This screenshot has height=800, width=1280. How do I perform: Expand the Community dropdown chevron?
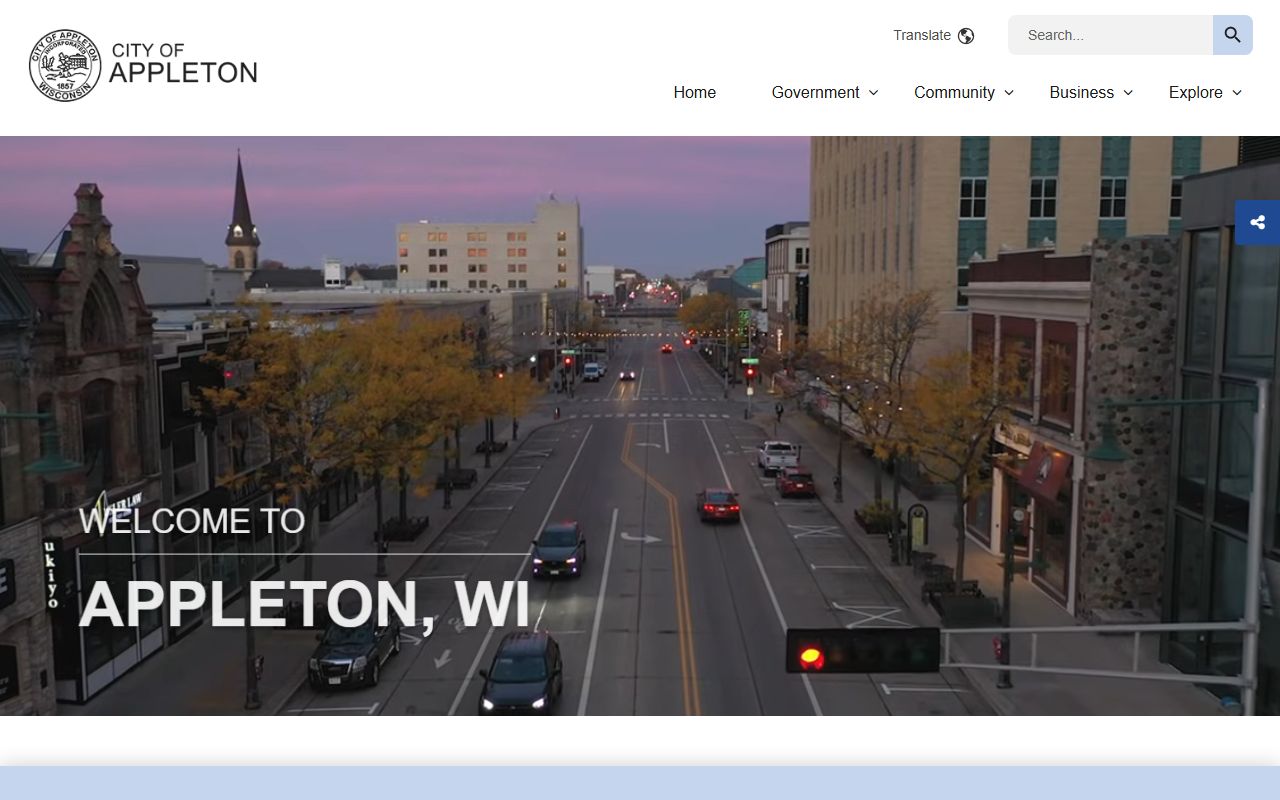coord(1009,92)
